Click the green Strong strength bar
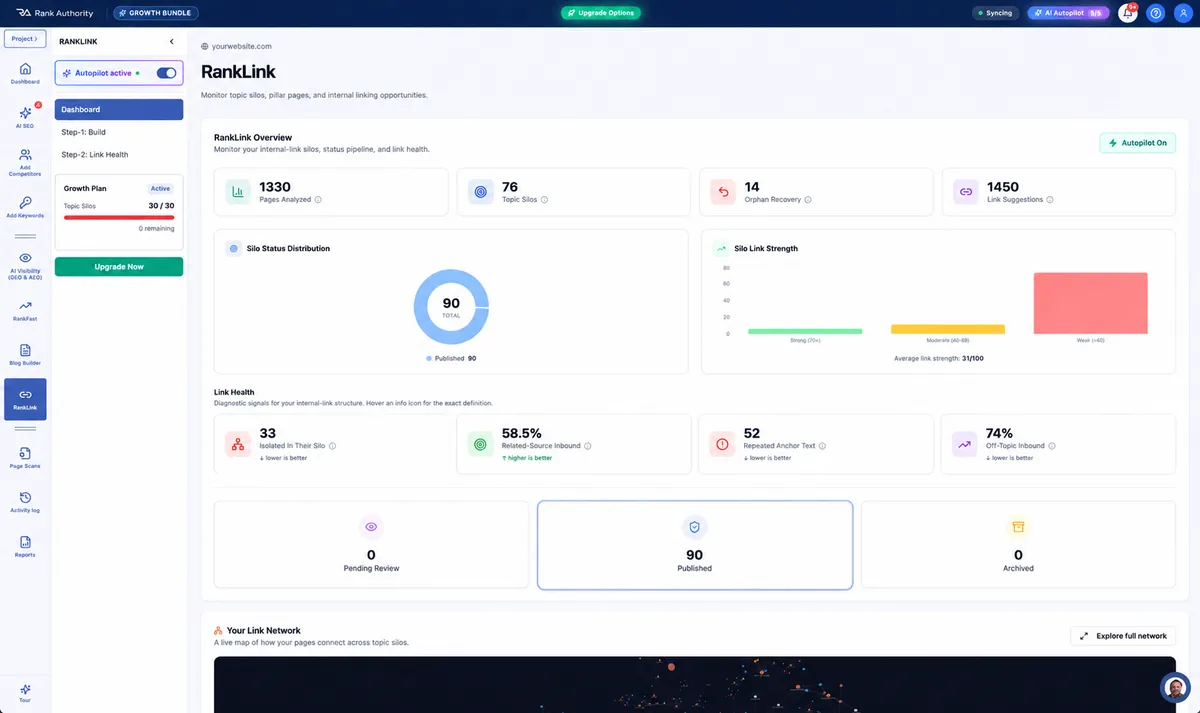The image size is (1200, 713). [x=805, y=331]
